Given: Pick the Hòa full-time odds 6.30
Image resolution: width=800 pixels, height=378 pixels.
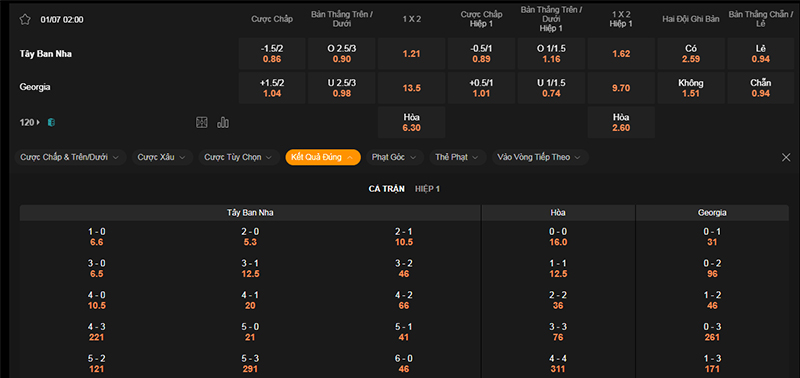Looking at the screenshot, I should (x=411, y=122).
